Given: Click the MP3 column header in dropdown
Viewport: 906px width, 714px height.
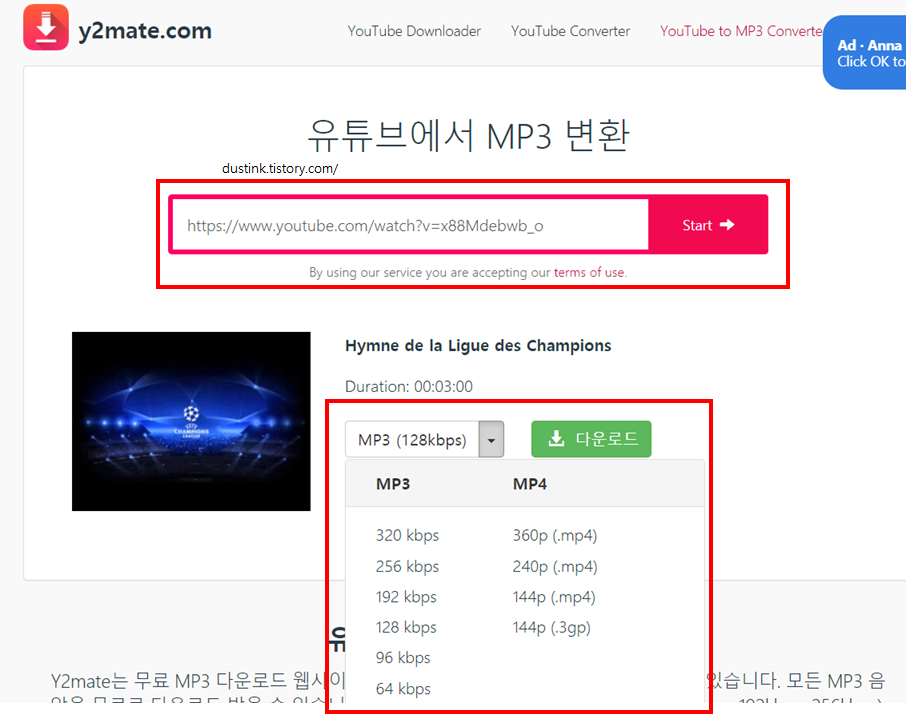Looking at the screenshot, I should (x=393, y=484).
